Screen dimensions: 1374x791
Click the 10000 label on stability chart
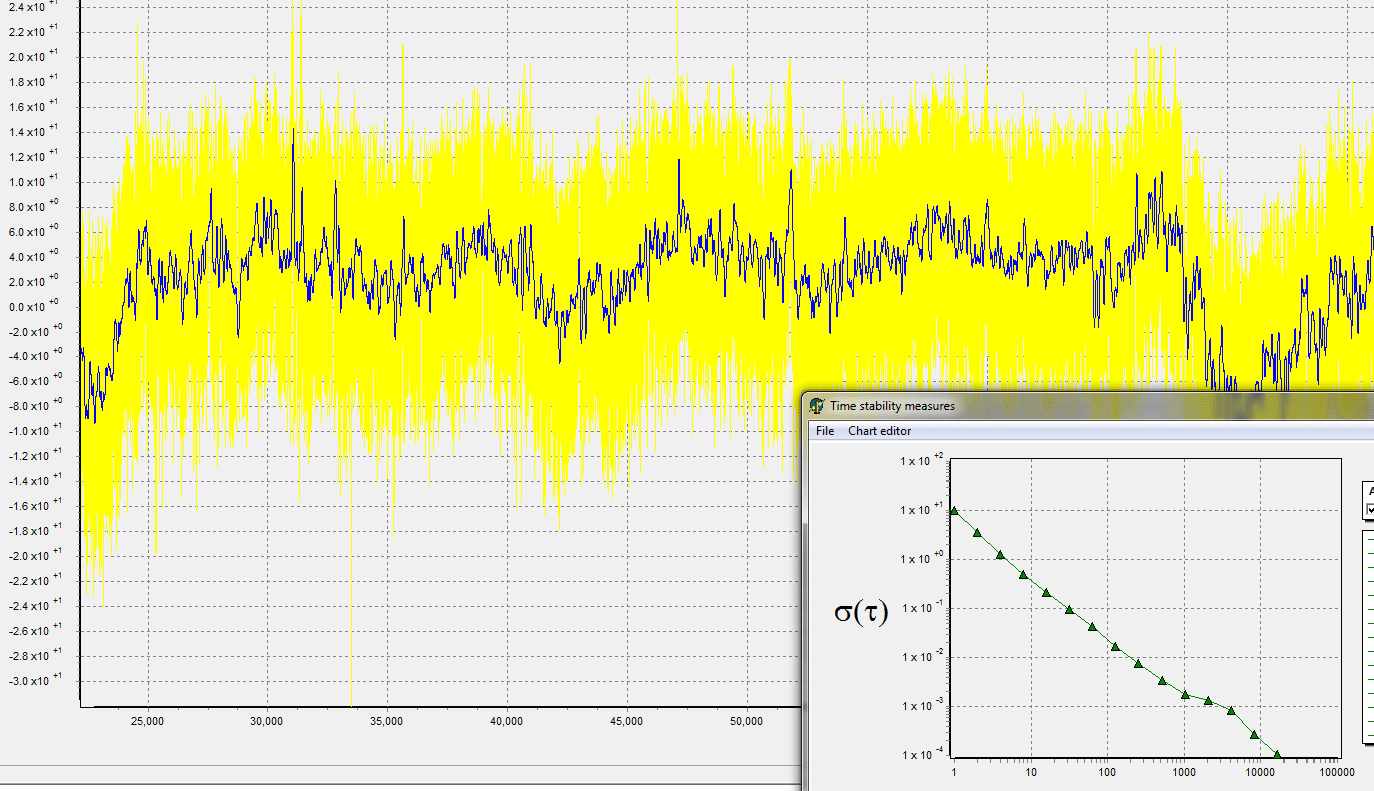1260,772
